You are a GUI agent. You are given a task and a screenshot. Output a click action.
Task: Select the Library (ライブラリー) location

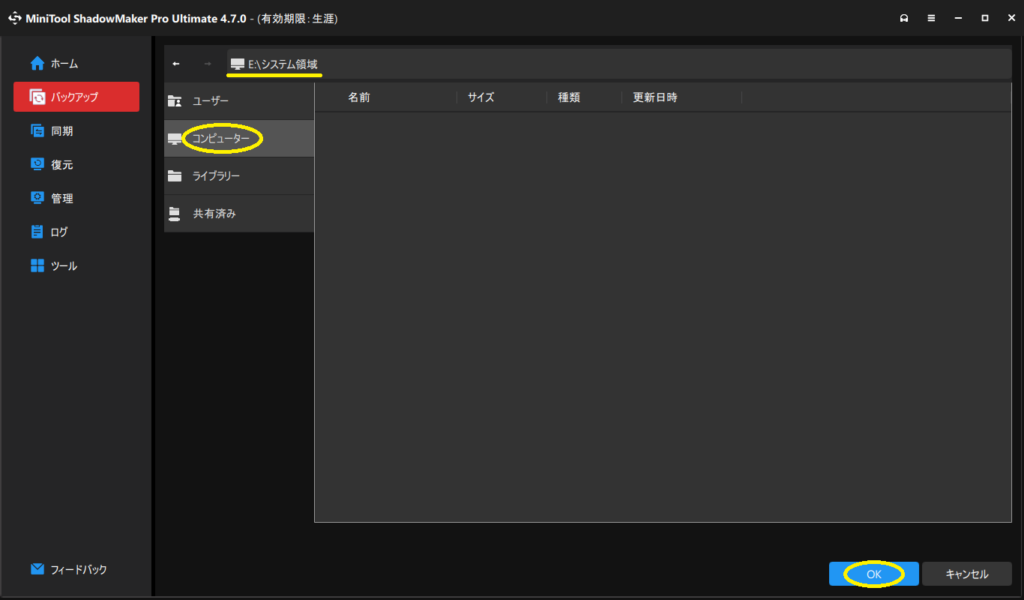239,176
